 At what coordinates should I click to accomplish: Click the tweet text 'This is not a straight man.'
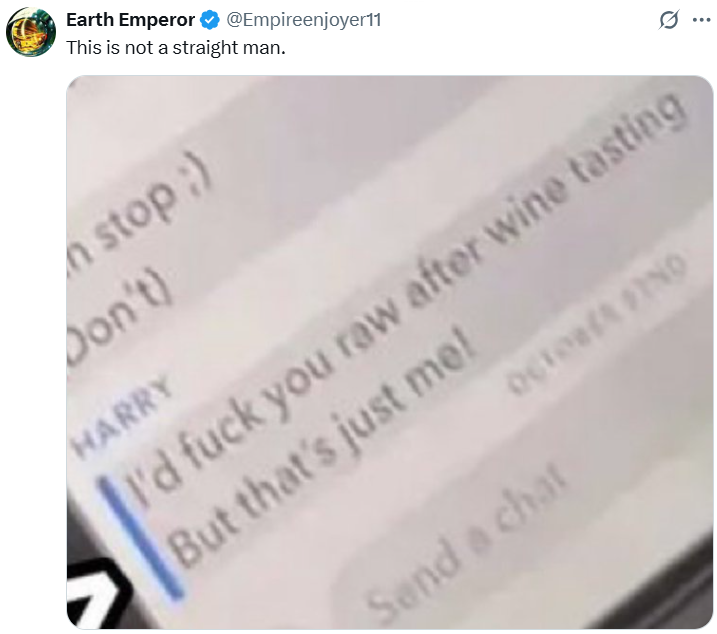click(176, 48)
